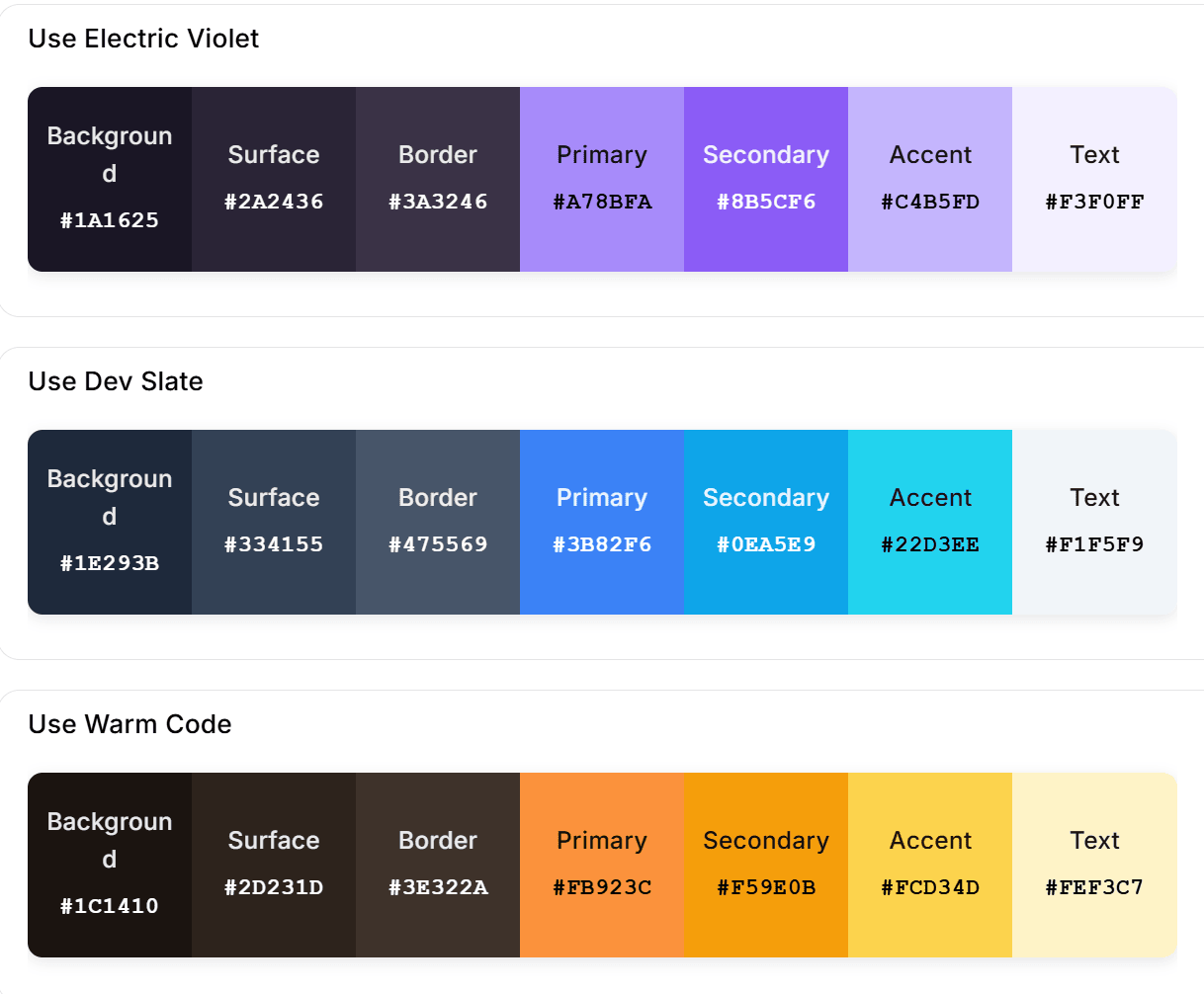Select the Surface swatch #2A2436 in Electric Violet
This screenshot has height=994, width=1204.
[274, 178]
